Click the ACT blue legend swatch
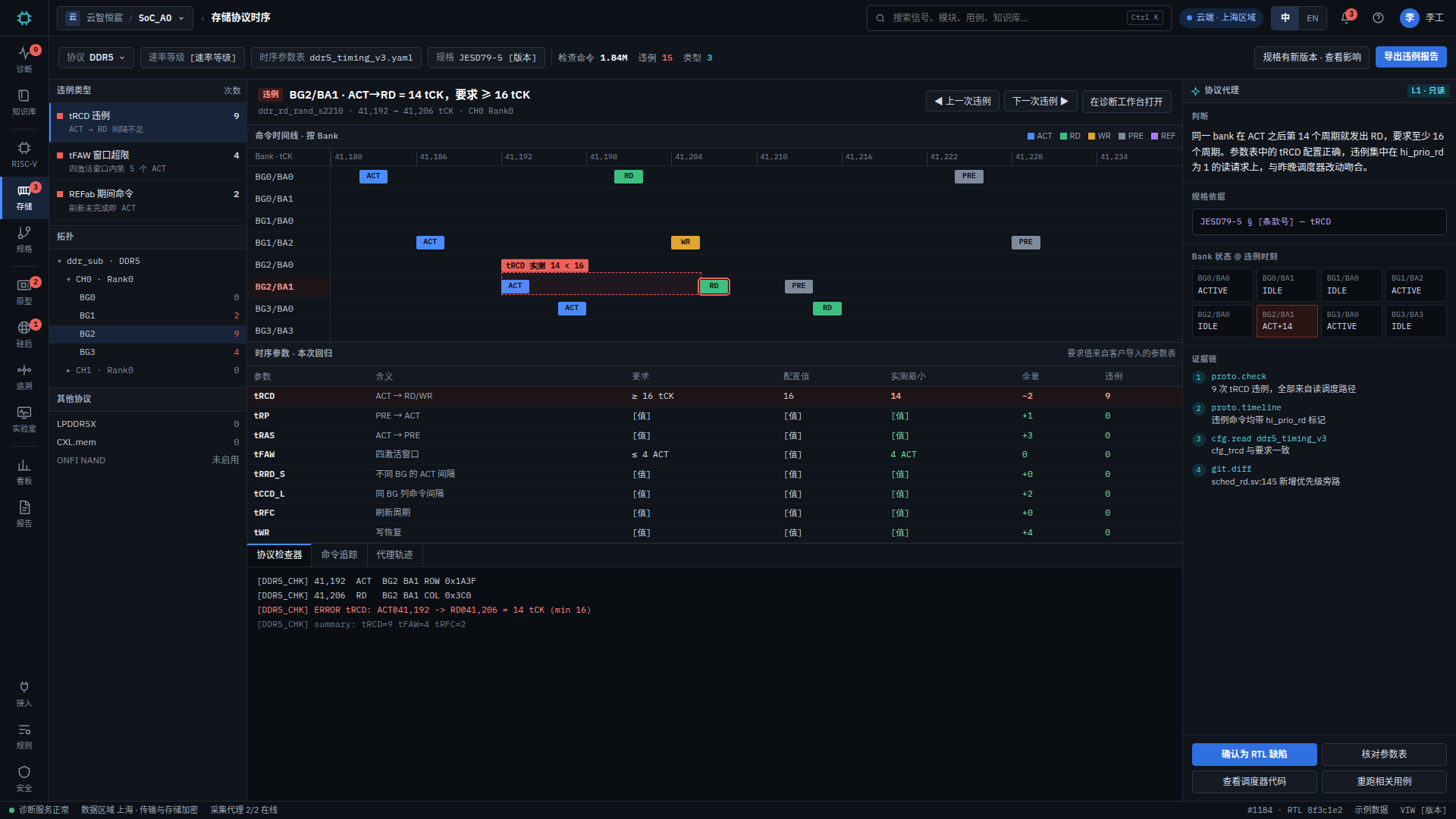The image size is (1456, 819). pyautogui.click(x=1031, y=136)
